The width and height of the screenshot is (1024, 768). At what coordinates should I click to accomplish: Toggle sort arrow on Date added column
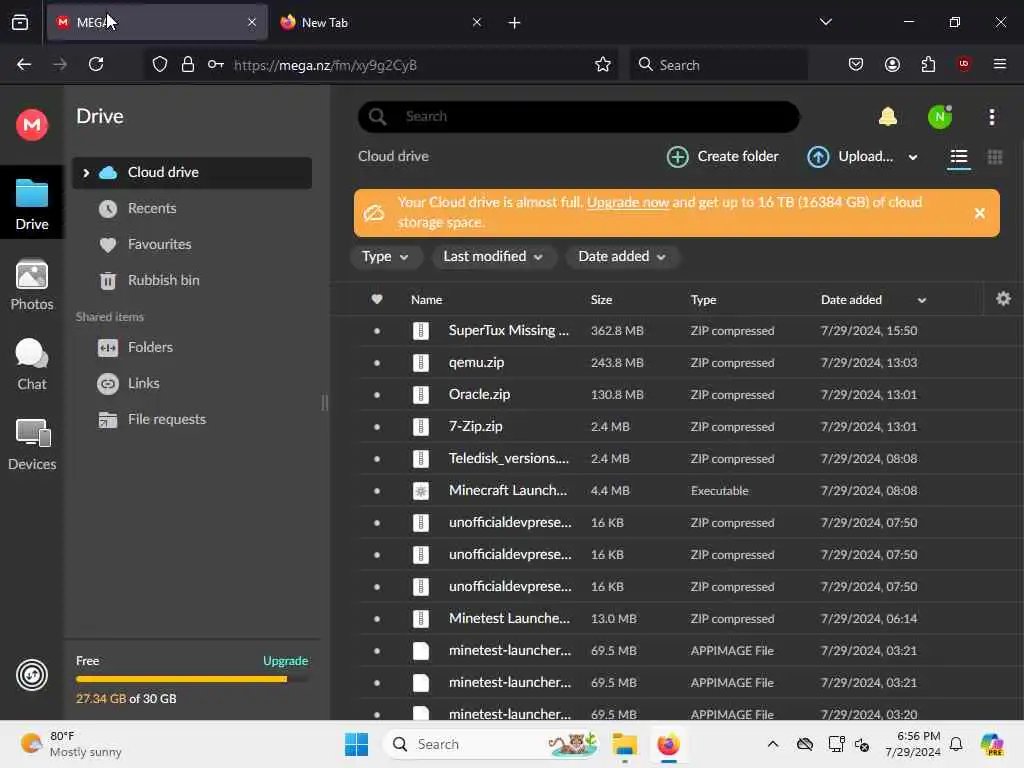921,300
